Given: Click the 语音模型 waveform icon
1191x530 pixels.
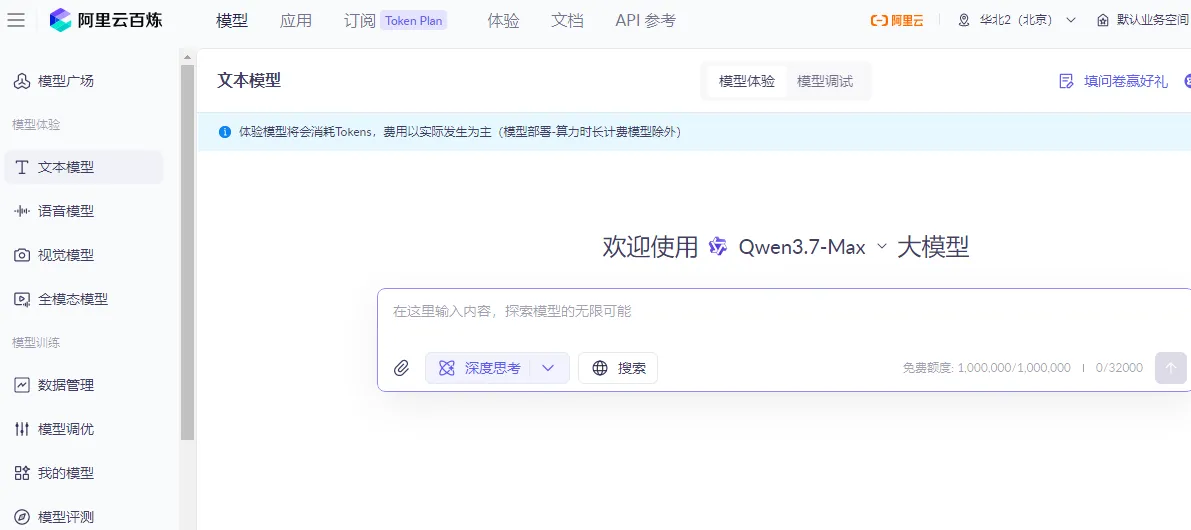Looking at the screenshot, I should pos(22,211).
